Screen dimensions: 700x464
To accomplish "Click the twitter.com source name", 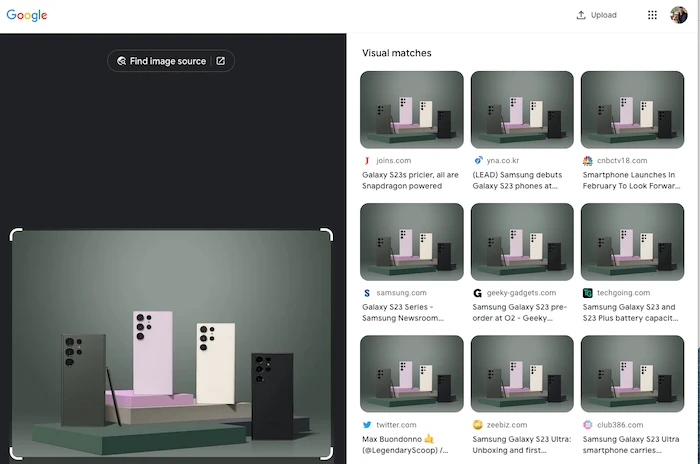I will (396, 425).
